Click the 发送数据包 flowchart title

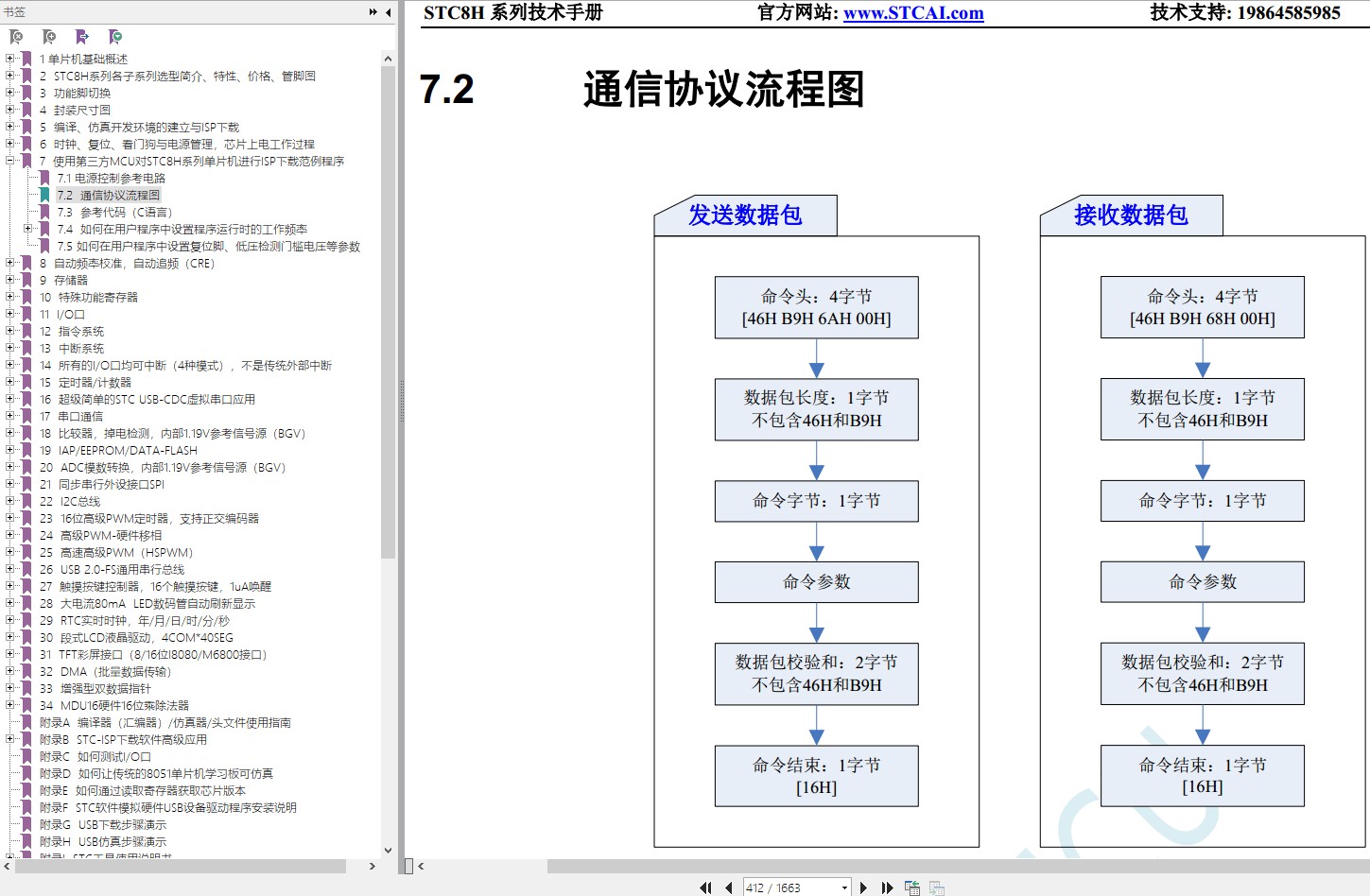pyautogui.click(x=745, y=215)
